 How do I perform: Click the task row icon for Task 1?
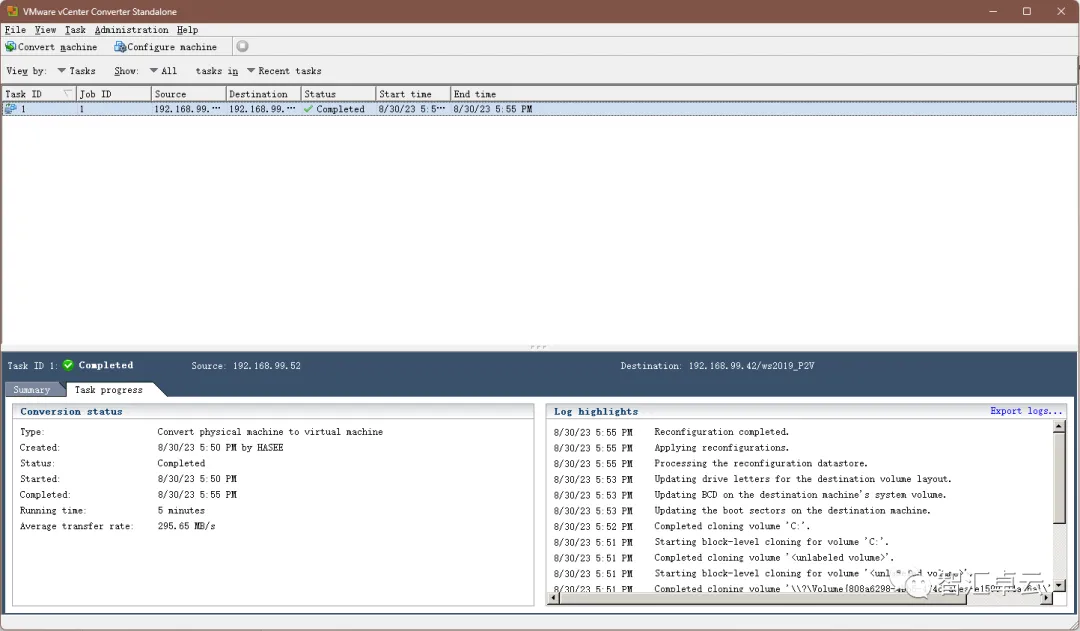10,109
